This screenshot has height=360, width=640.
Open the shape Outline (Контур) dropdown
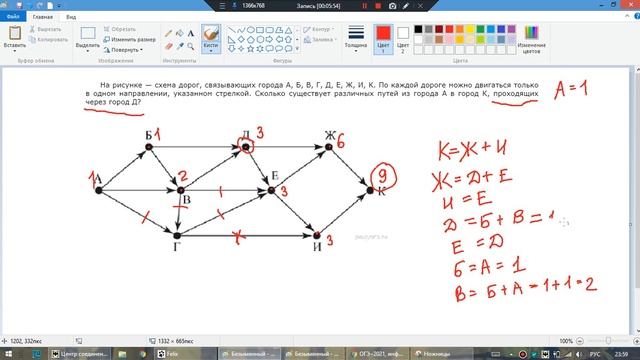click(x=319, y=29)
